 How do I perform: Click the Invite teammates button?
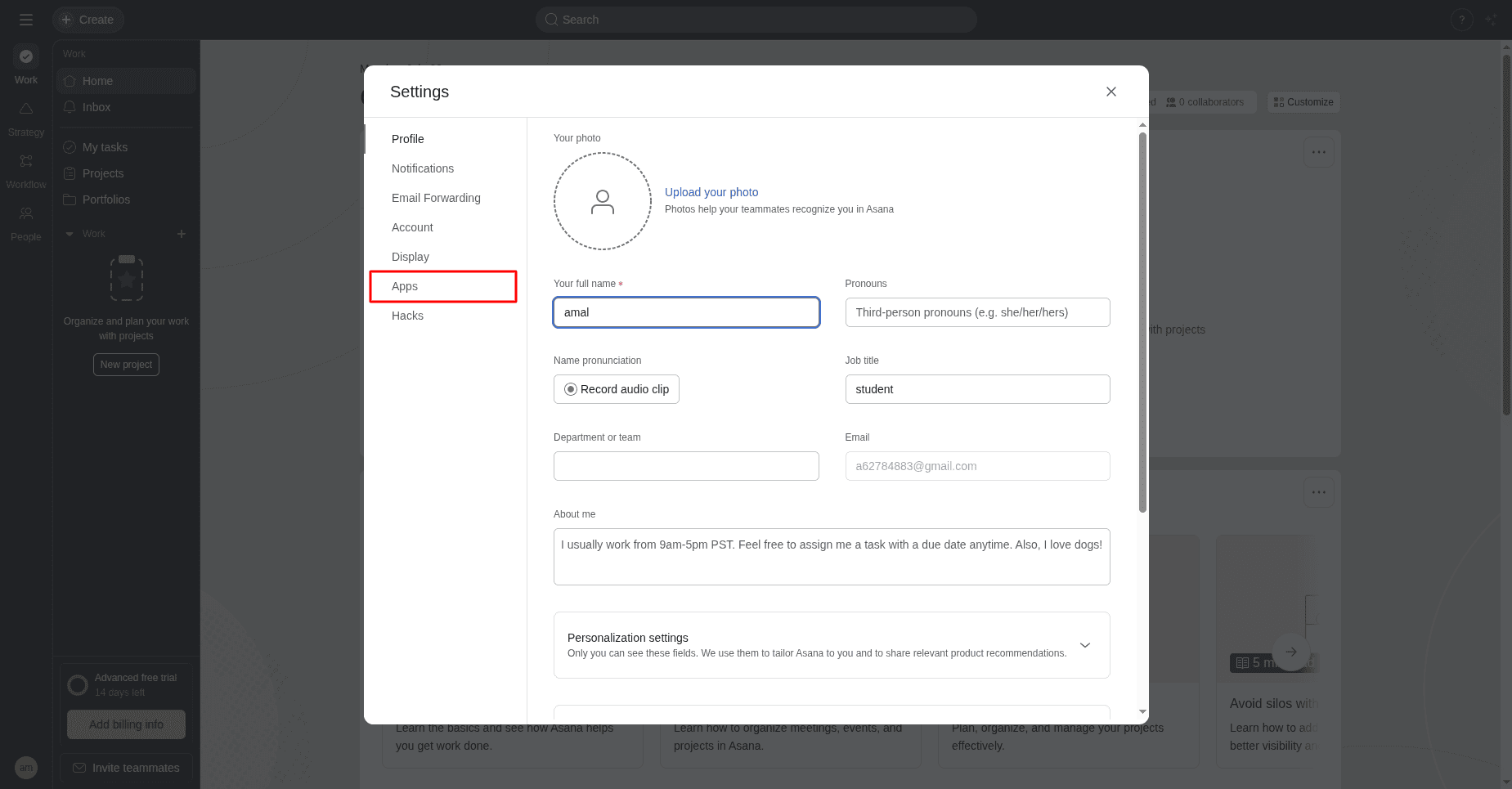pos(126,768)
